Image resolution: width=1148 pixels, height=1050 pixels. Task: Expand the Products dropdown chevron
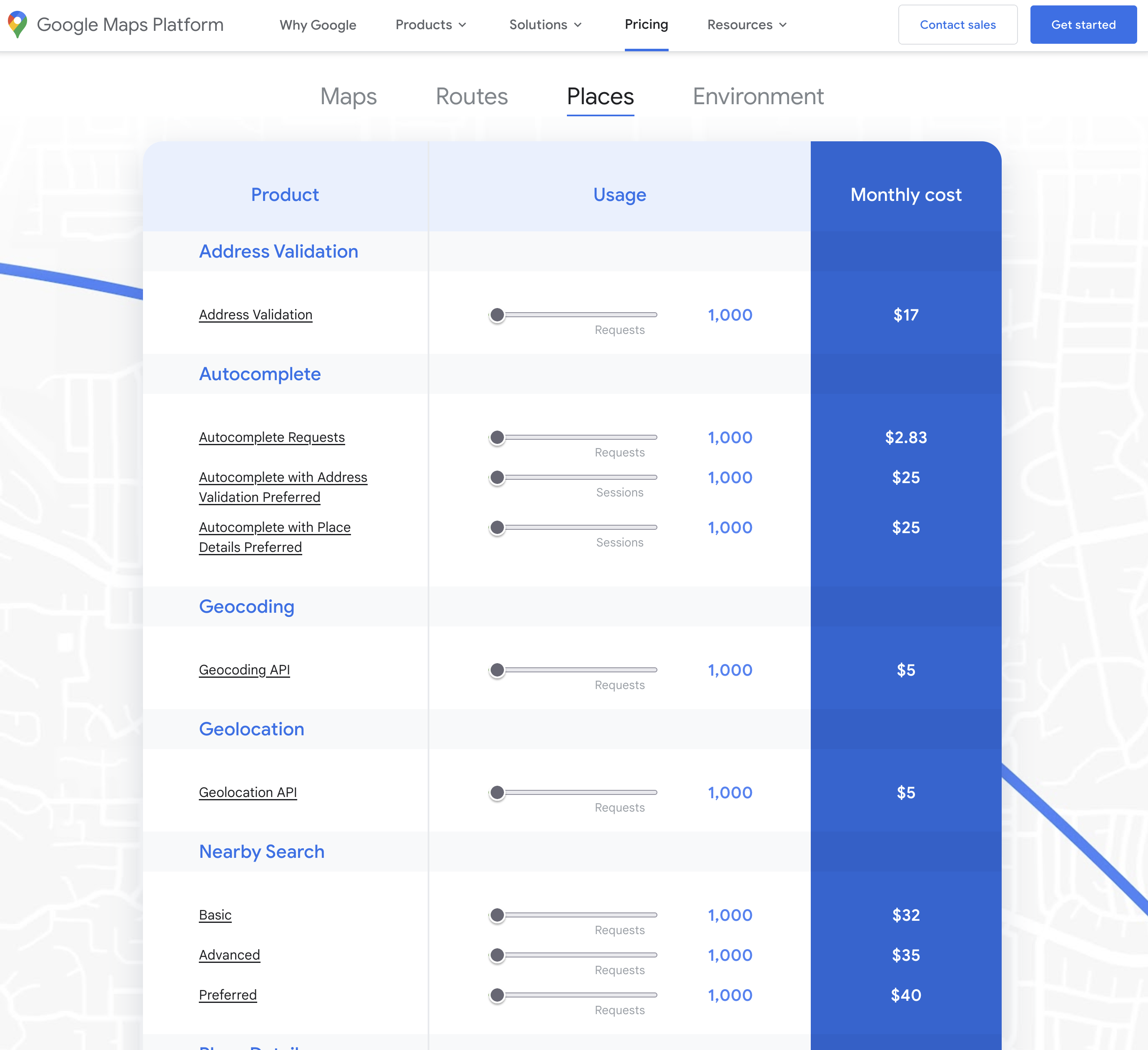(x=462, y=25)
